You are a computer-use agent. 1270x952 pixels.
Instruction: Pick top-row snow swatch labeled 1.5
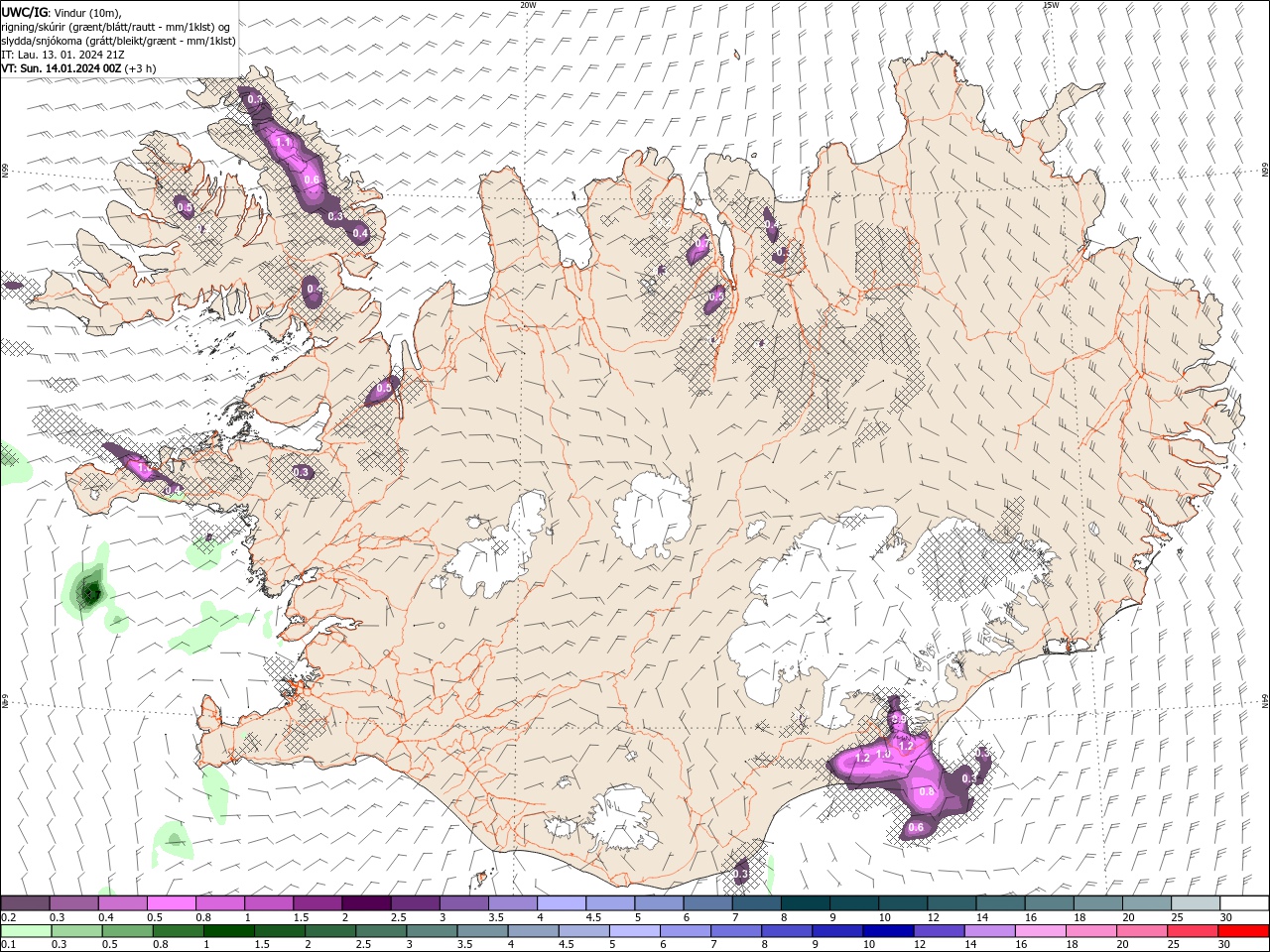pos(317,903)
